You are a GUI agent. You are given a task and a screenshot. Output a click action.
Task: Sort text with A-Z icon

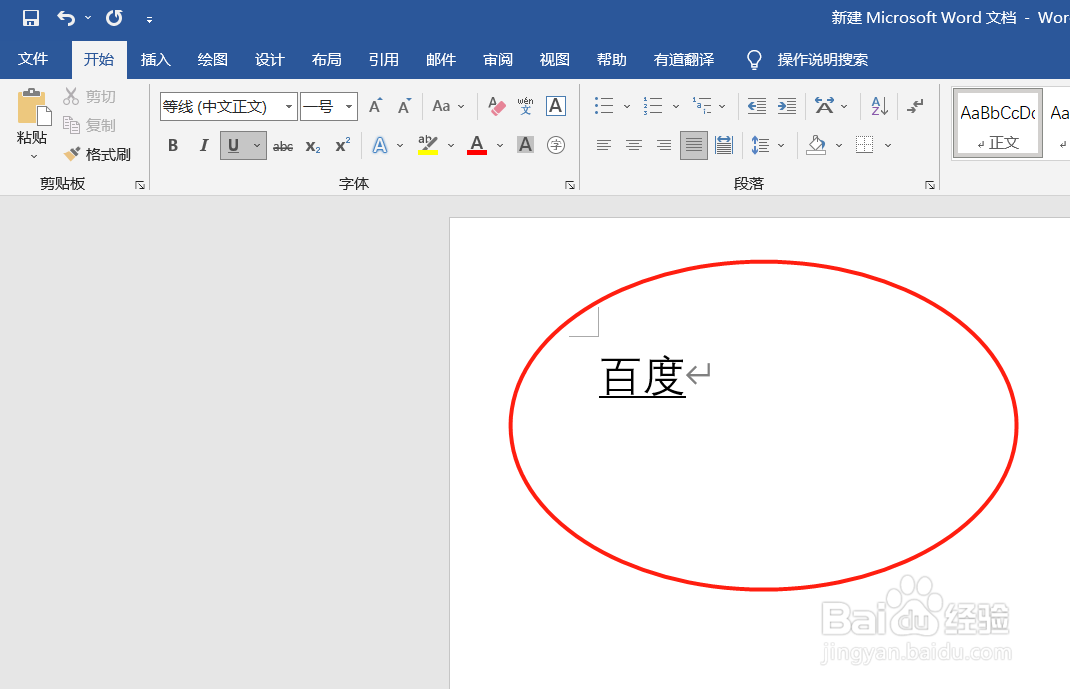point(880,106)
